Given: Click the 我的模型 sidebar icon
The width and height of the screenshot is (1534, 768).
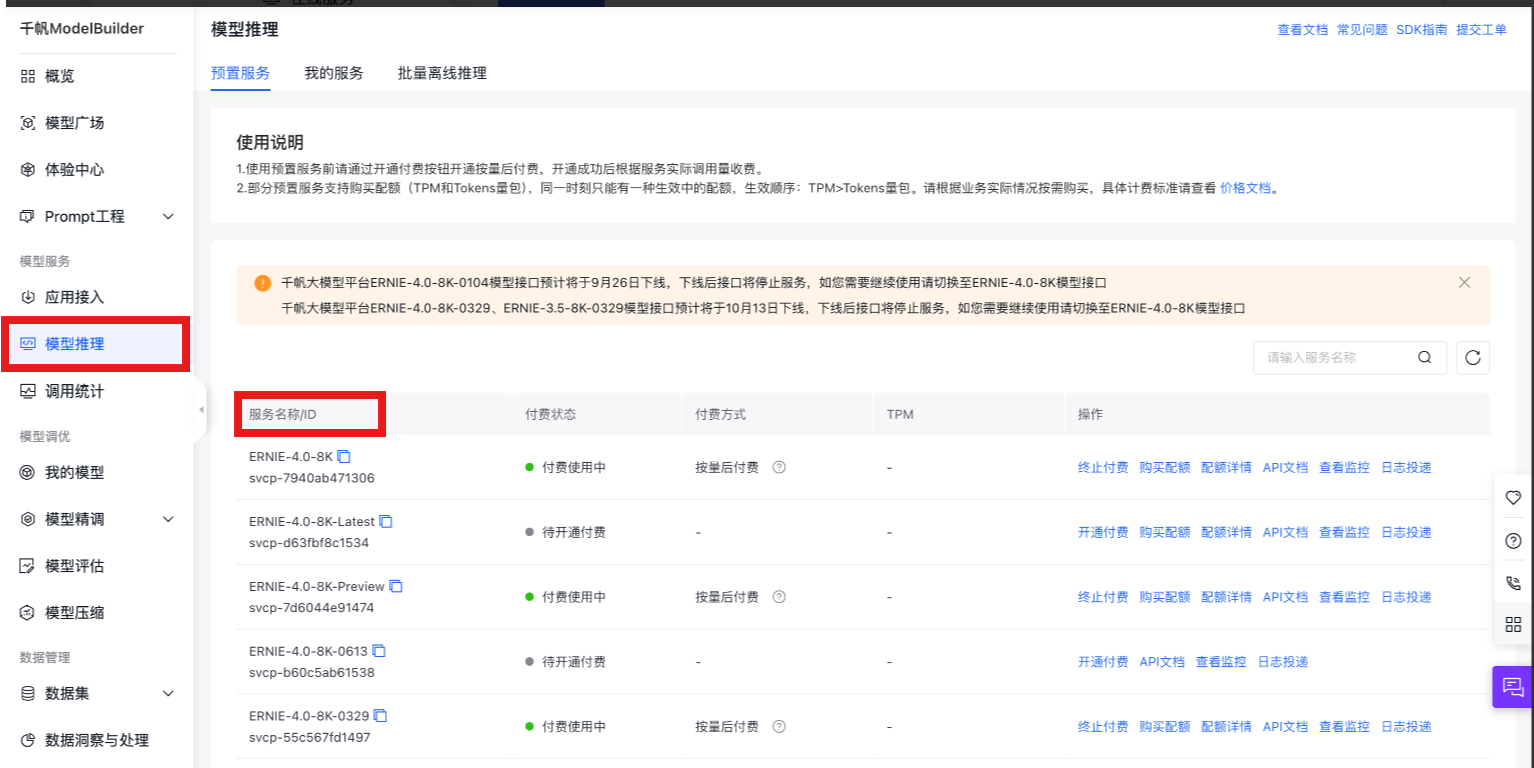Looking at the screenshot, I should pyautogui.click(x=28, y=472).
